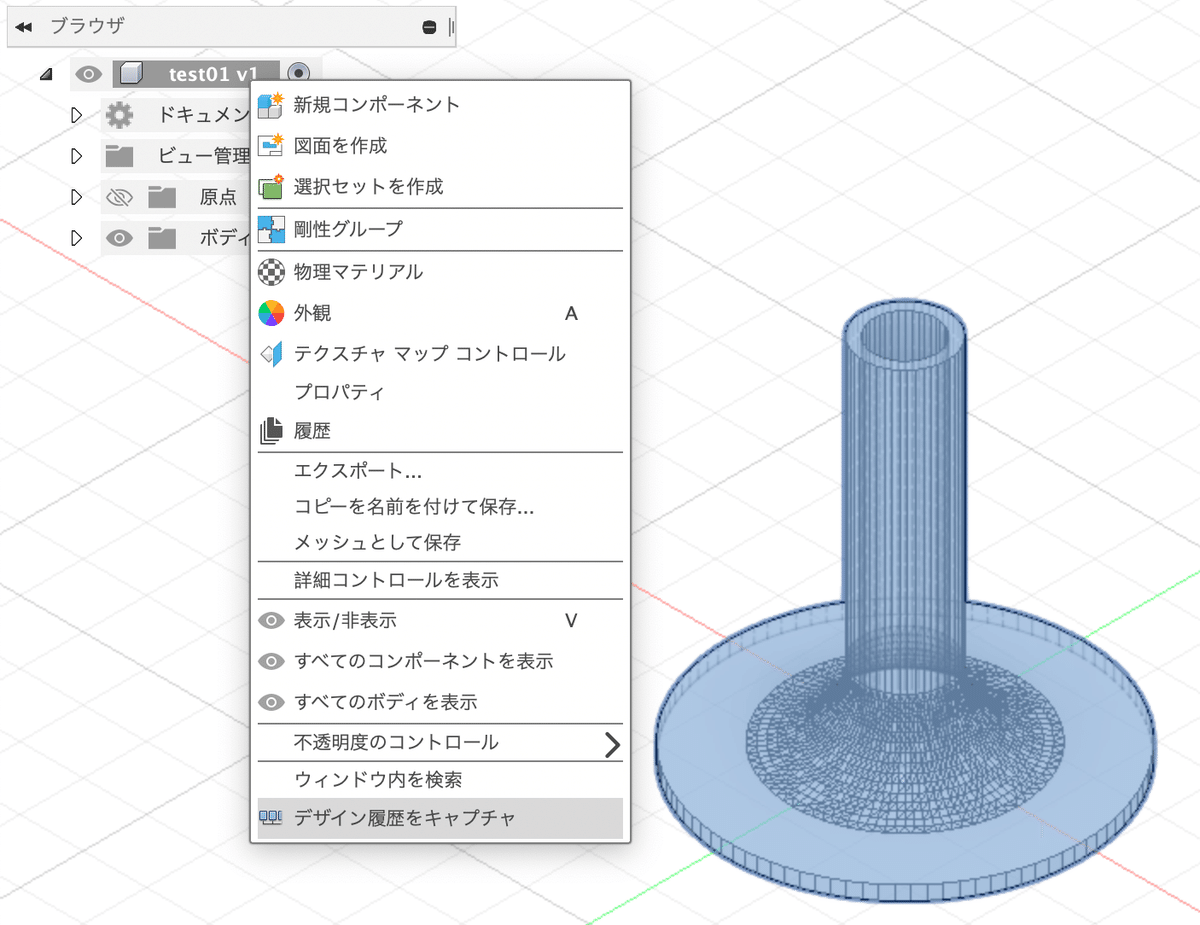Viewport: 1200px width, 925px height.
Task: Click the ブラウザ panel title
Action: 88,27
